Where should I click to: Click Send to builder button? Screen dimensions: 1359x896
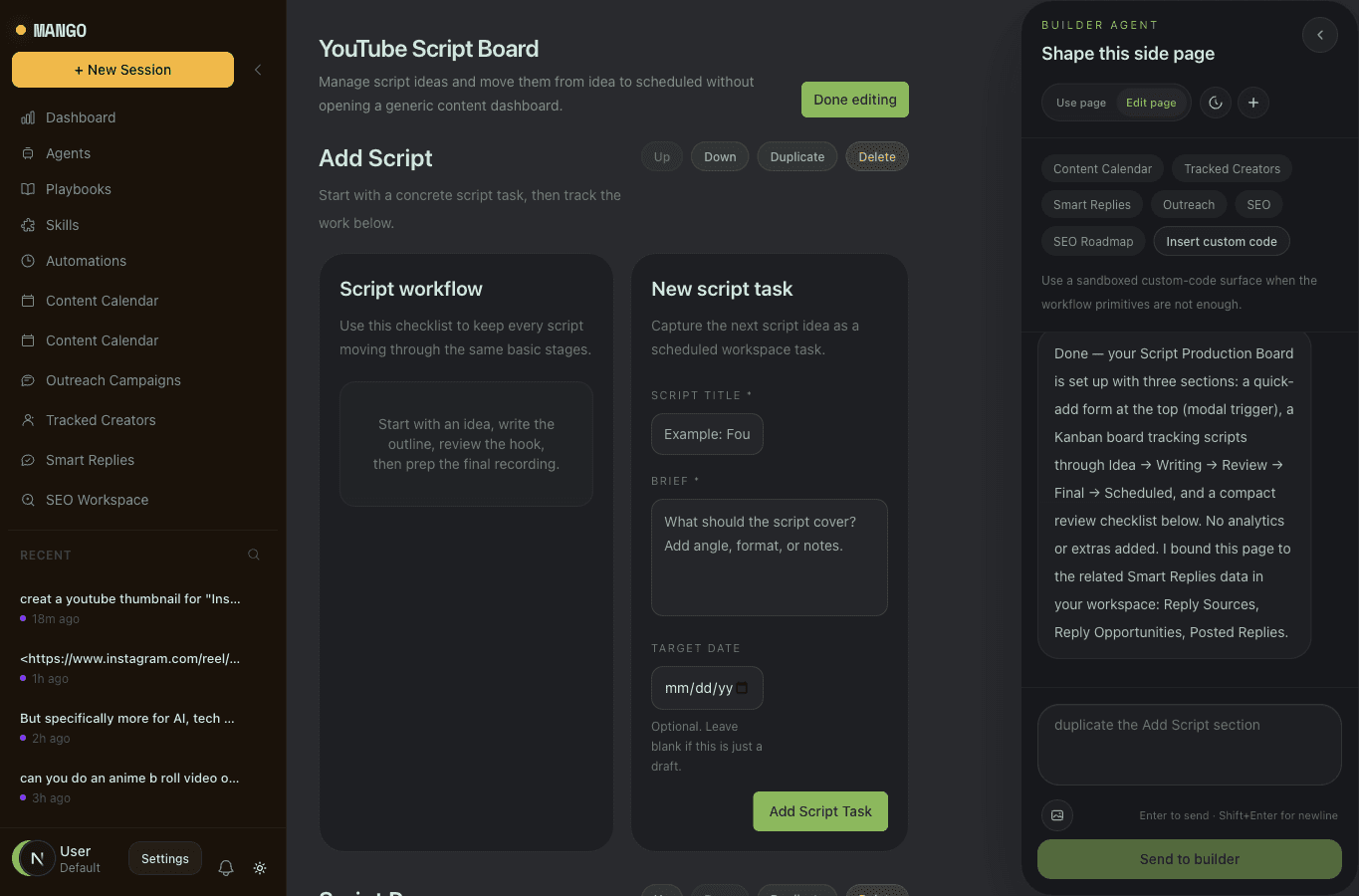pos(1190,859)
